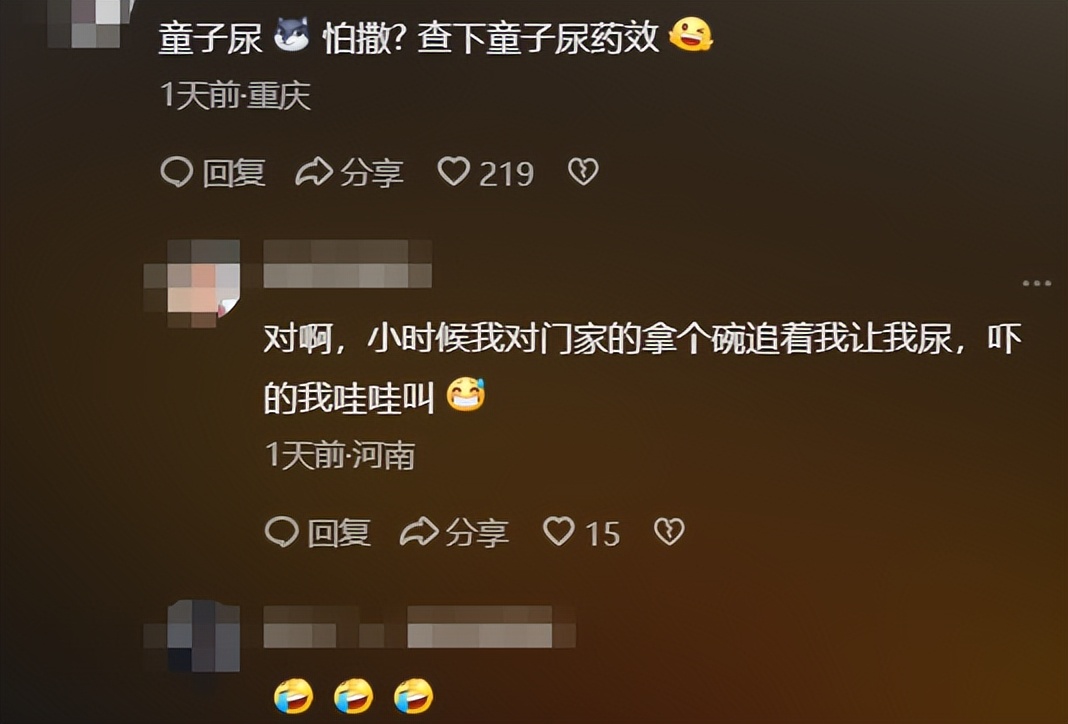The width and height of the screenshot is (1068, 724).
Task: Click the share arrow on the Chongqing comment
Action: pyautogui.click(x=313, y=172)
